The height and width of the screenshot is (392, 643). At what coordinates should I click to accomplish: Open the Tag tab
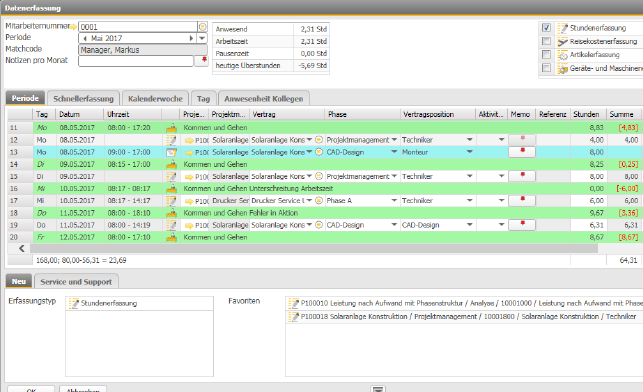pyautogui.click(x=203, y=99)
